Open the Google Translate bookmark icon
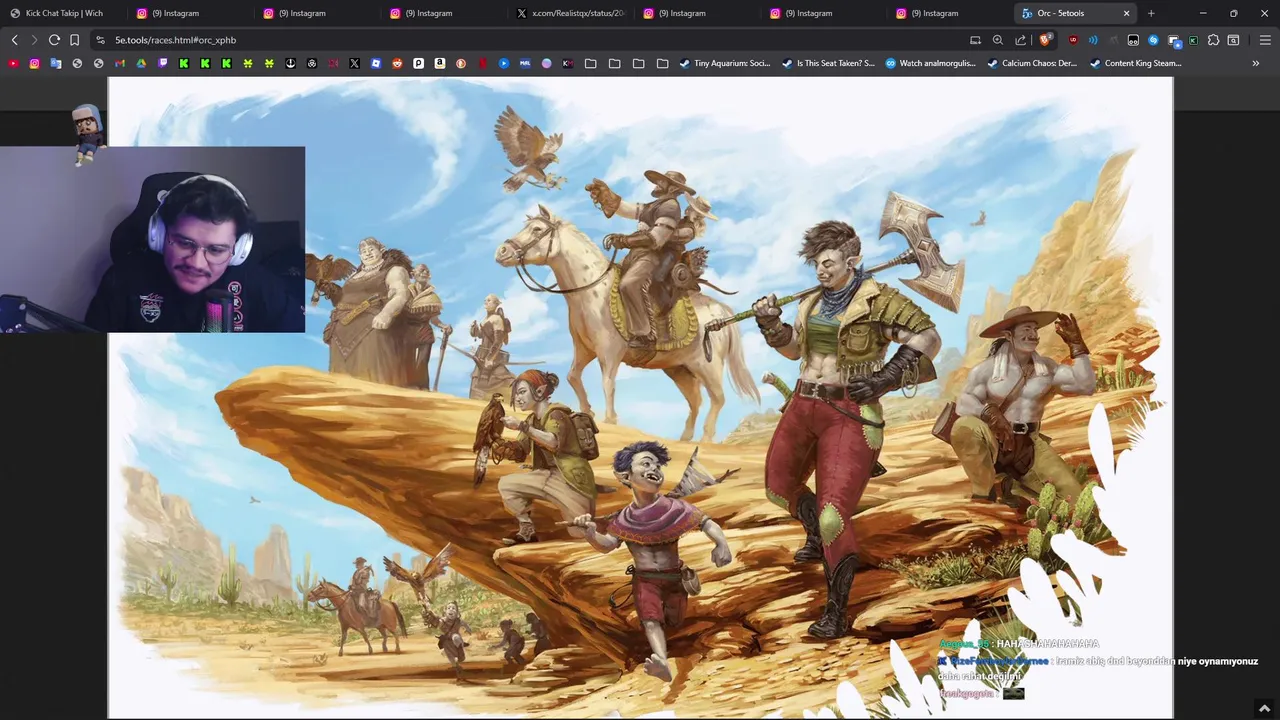The image size is (1280, 720). 56,63
